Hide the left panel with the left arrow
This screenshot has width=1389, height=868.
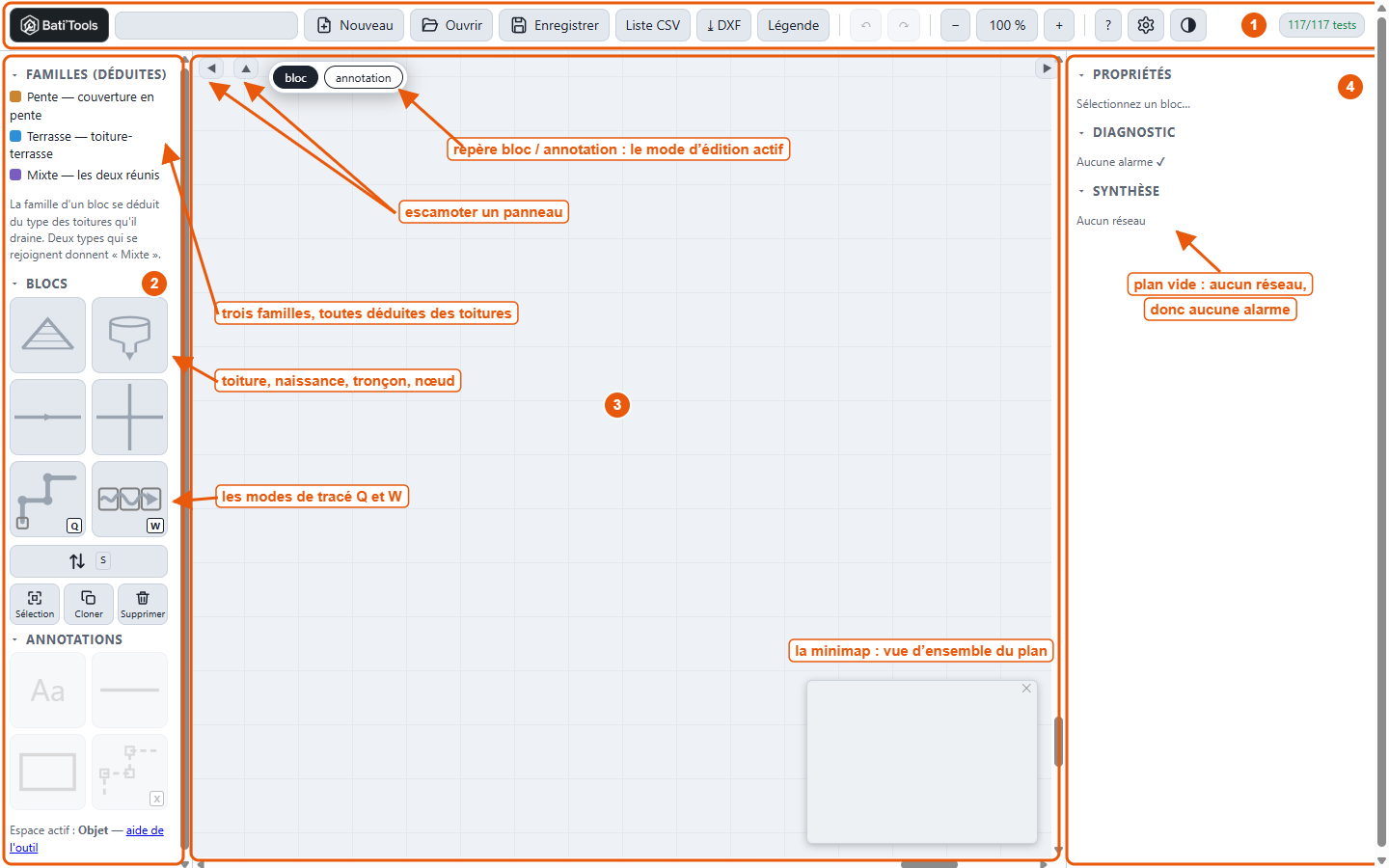212,68
